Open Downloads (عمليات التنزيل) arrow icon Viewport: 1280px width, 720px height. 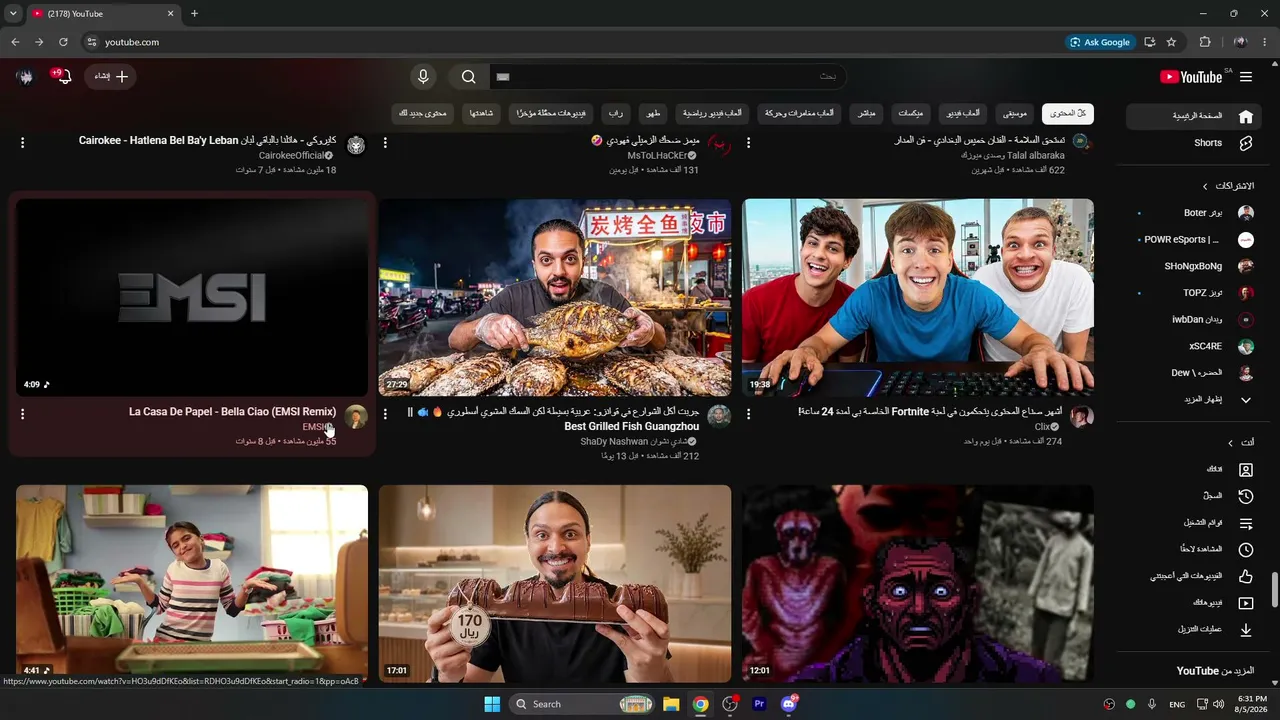click(x=1246, y=630)
